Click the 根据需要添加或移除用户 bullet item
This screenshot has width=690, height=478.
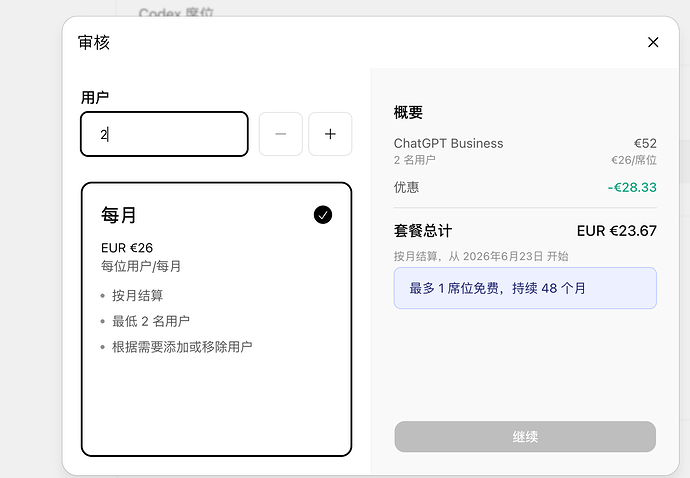(182, 347)
